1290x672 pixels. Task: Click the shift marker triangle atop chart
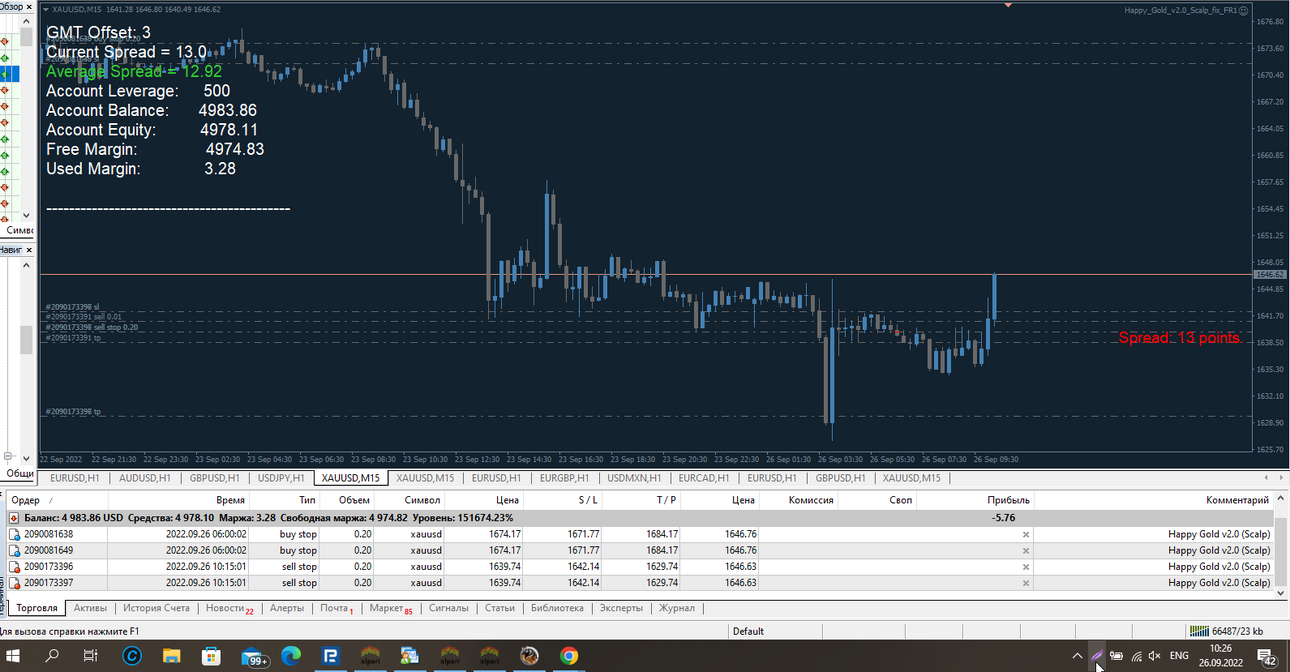click(x=1008, y=5)
